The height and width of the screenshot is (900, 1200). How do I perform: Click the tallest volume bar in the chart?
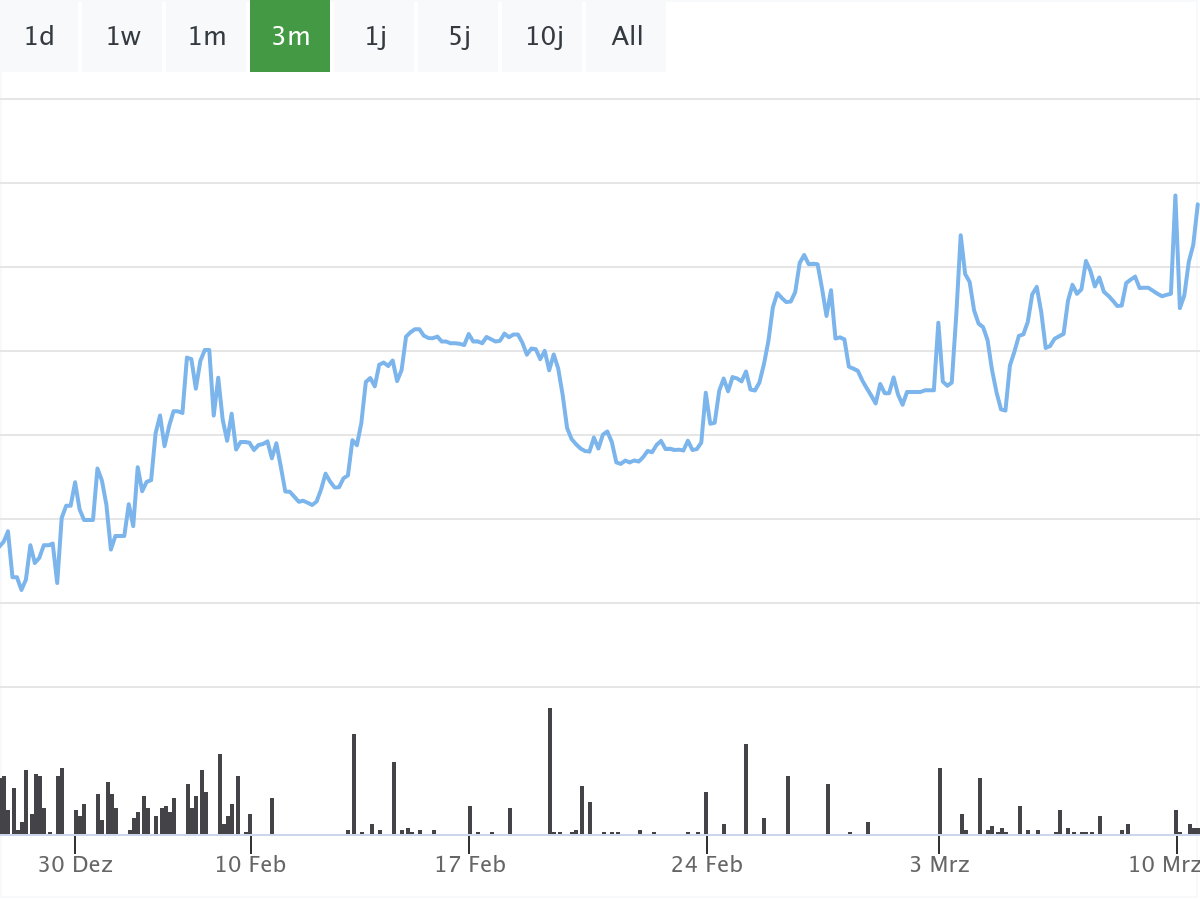click(x=550, y=770)
